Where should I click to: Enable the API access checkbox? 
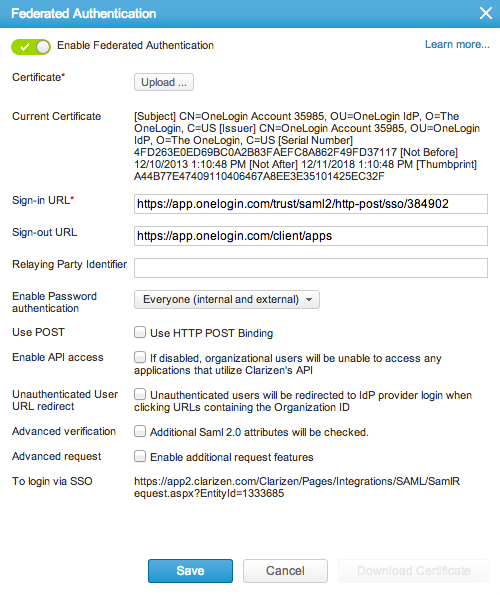point(140,357)
